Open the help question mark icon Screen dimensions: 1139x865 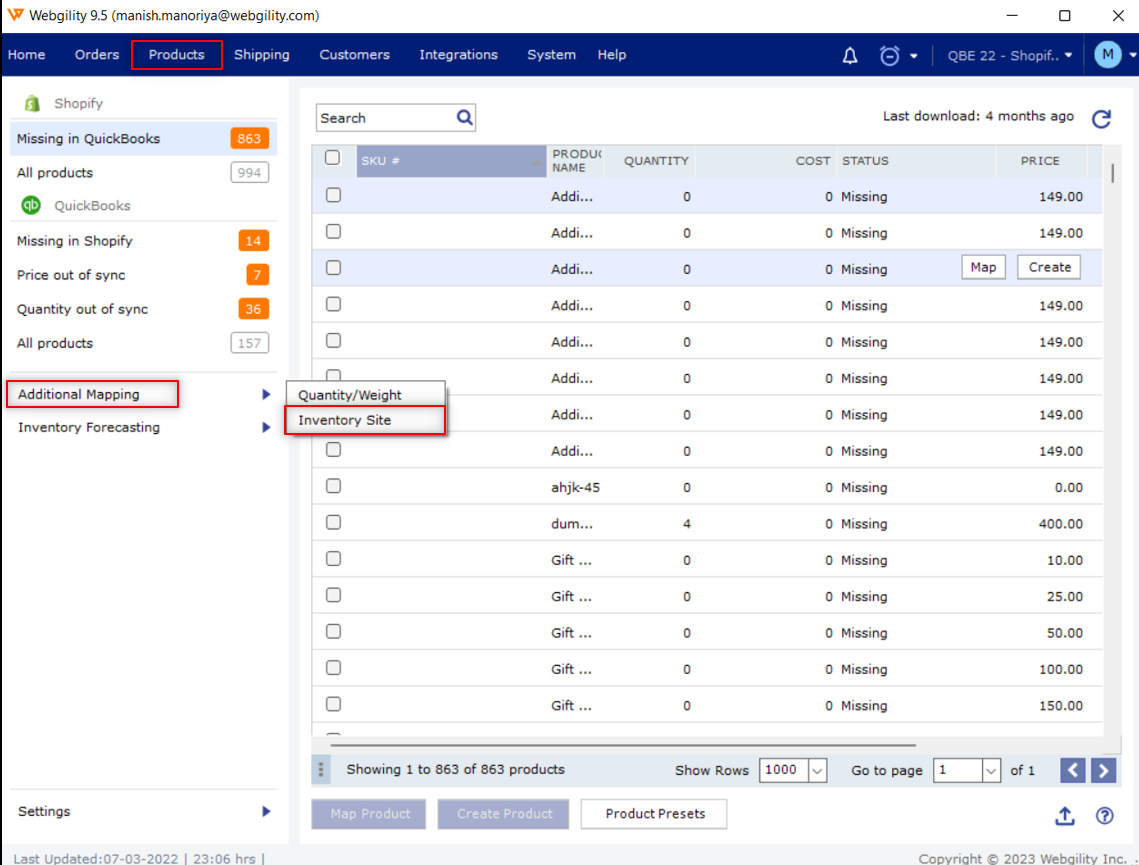click(x=1104, y=816)
